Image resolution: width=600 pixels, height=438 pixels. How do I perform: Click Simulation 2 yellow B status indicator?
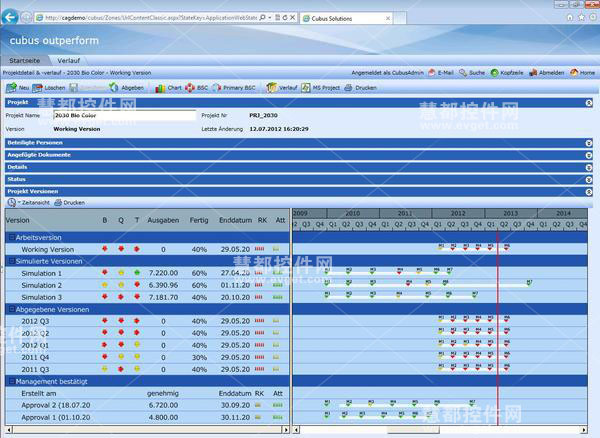click(x=104, y=285)
